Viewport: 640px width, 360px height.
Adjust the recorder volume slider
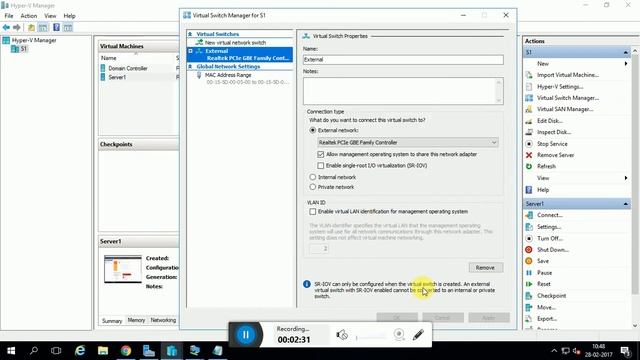coord(371,338)
